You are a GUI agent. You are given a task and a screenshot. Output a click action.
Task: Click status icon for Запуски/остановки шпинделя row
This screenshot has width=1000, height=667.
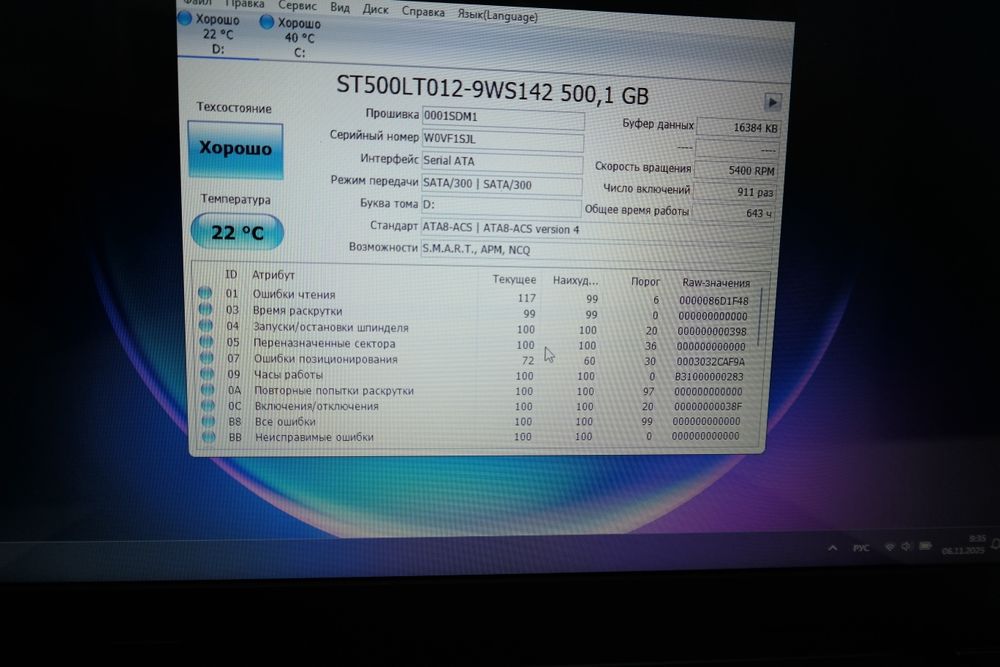(206, 325)
